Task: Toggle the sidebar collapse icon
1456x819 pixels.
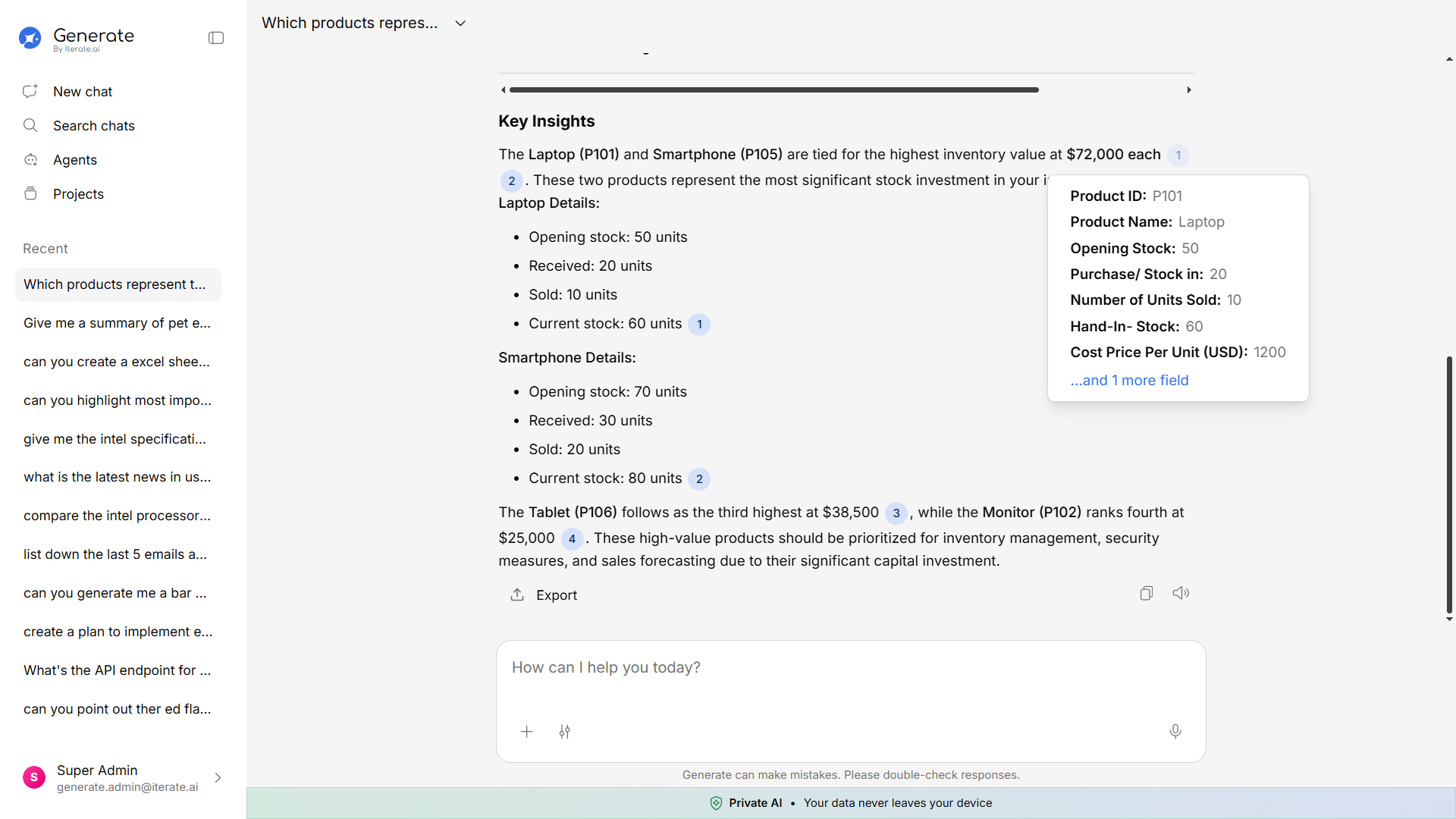Action: point(216,38)
